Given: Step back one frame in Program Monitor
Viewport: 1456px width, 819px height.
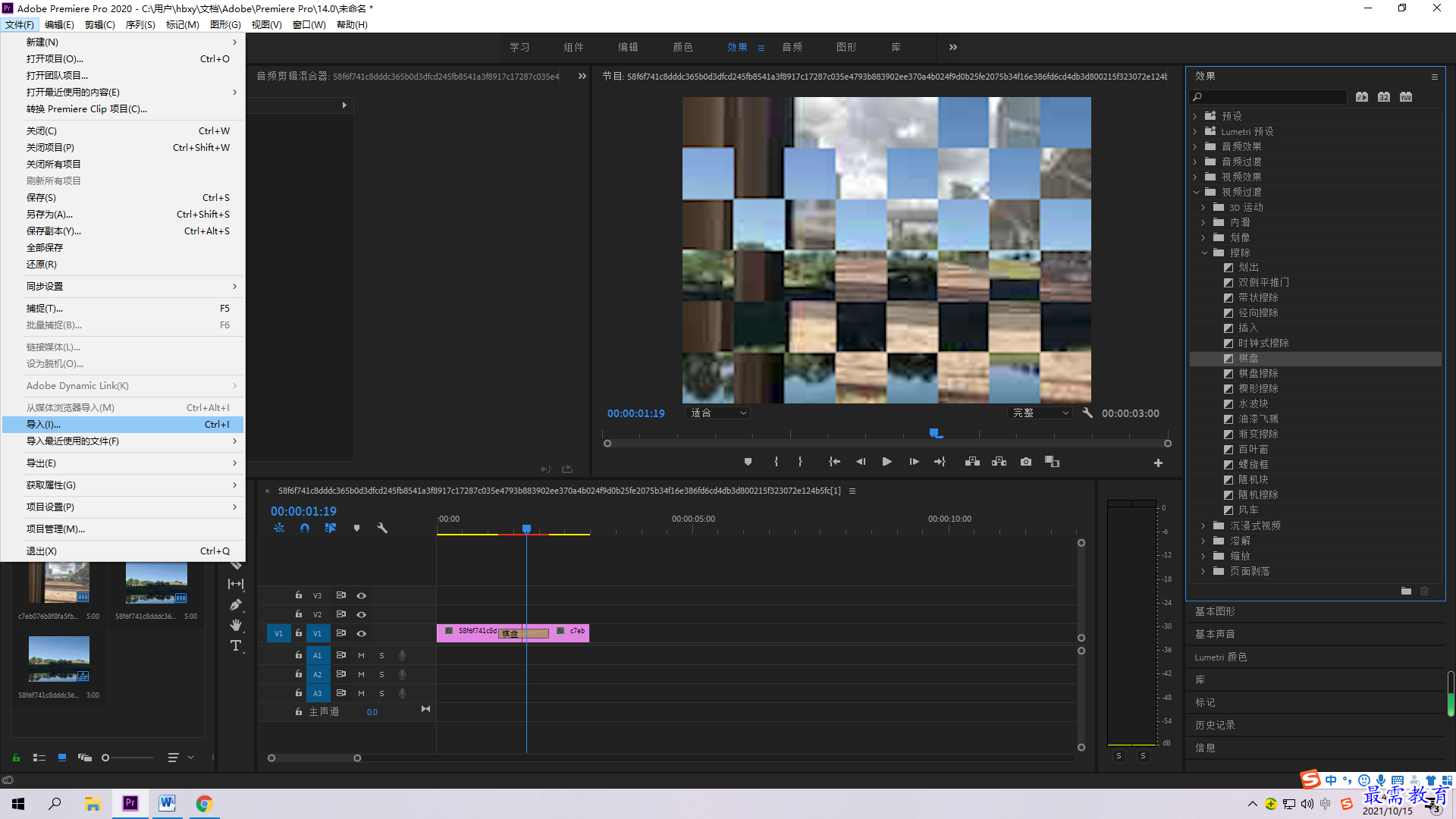Looking at the screenshot, I should point(861,462).
